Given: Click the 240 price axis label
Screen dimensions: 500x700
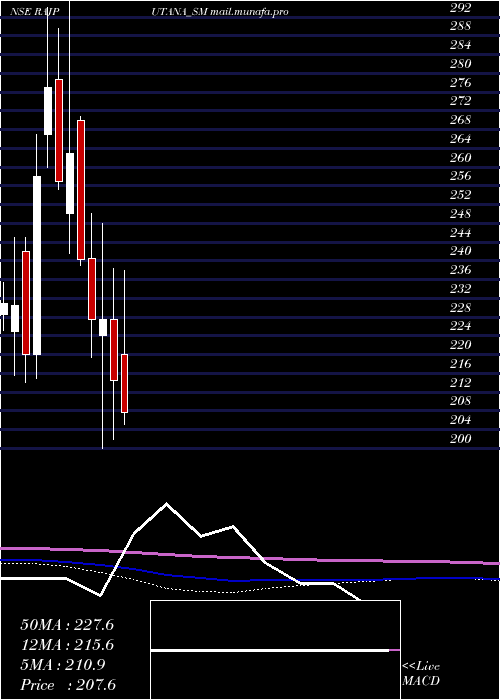Looking at the screenshot, I should click(x=461, y=251).
